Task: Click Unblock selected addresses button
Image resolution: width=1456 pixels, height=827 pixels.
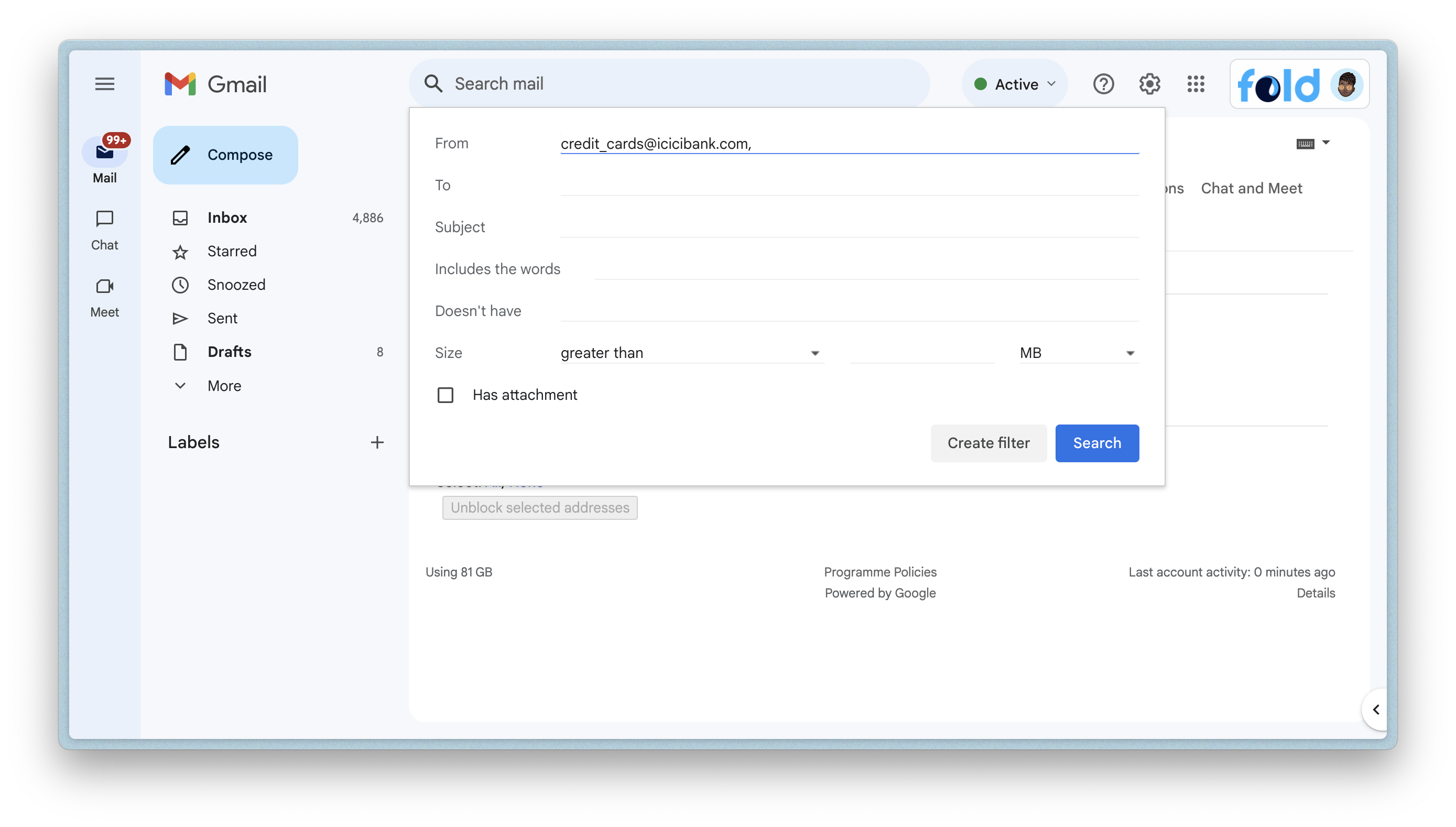Action: pyautogui.click(x=539, y=507)
